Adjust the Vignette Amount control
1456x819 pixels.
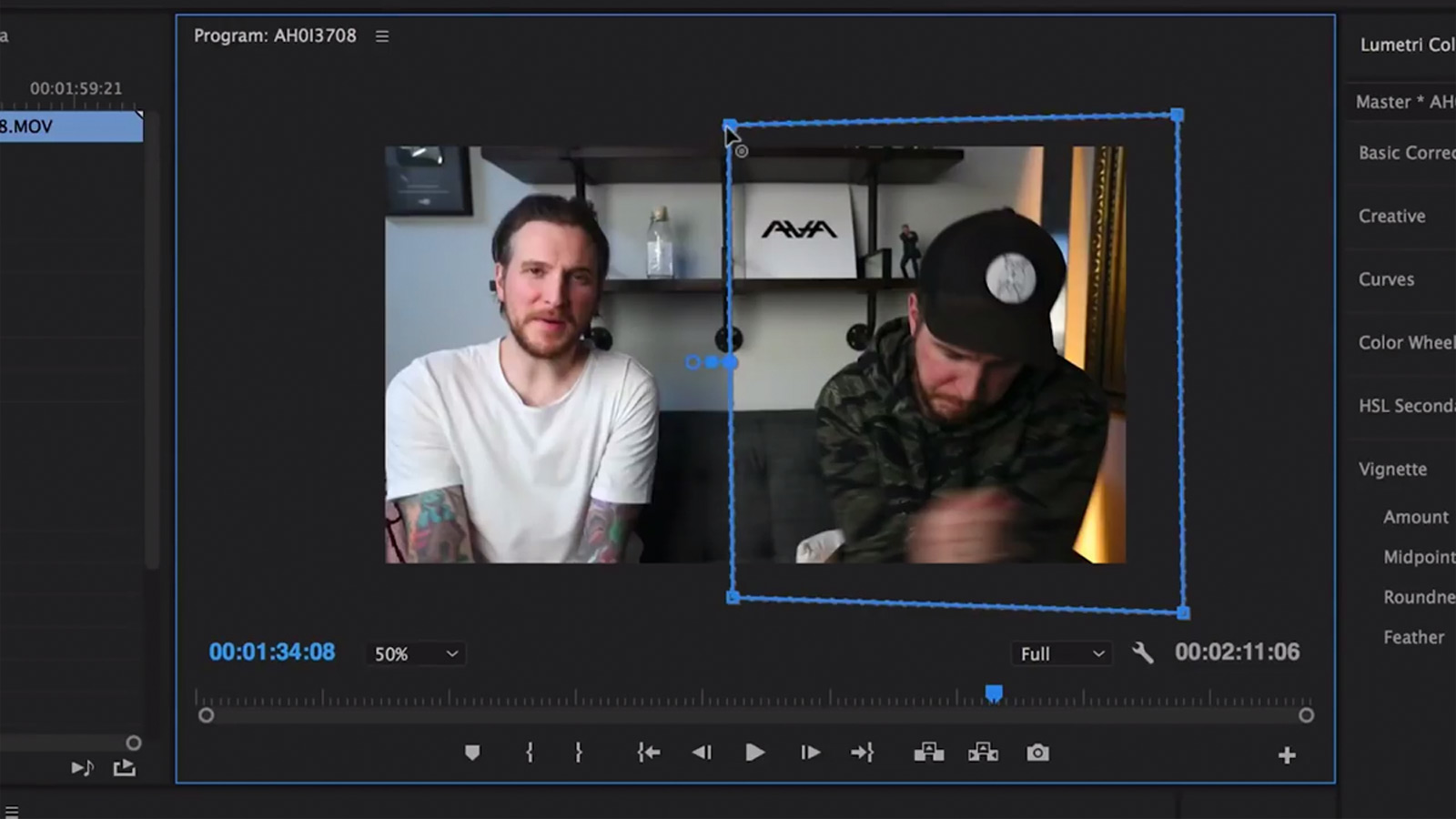pos(1416,517)
